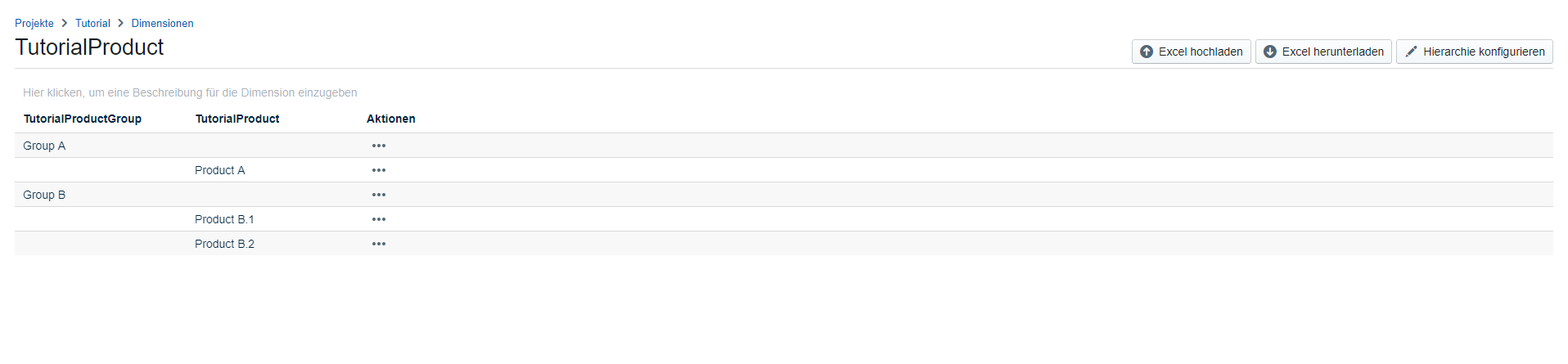
Task: Open actions menu for Product B.1
Action: [378, 219]
